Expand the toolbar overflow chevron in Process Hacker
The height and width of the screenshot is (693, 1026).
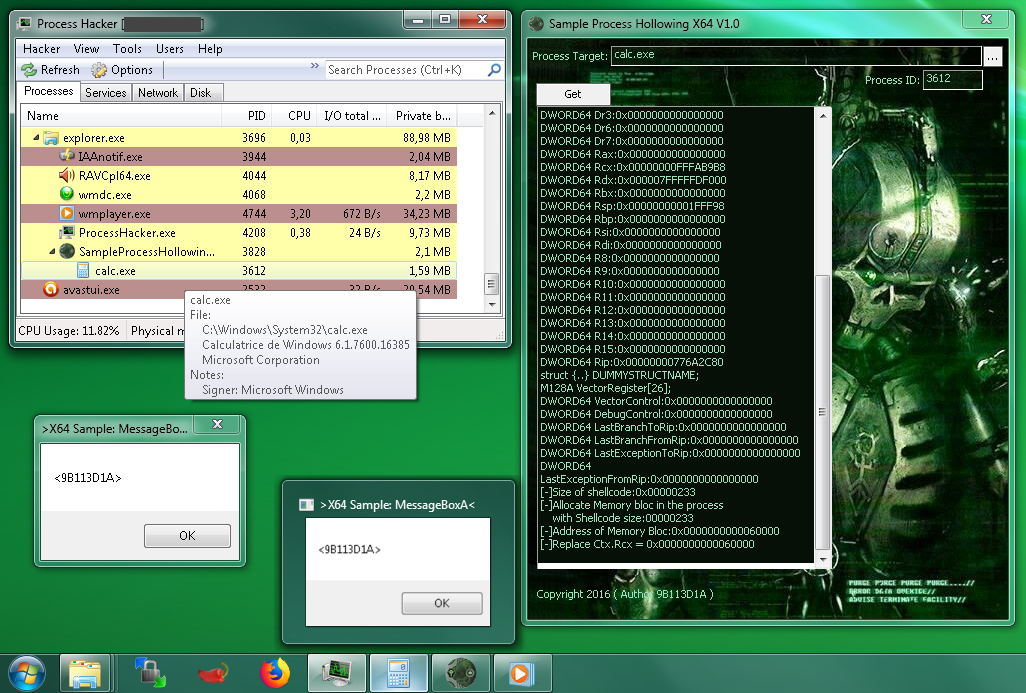[x=315, y=65]
